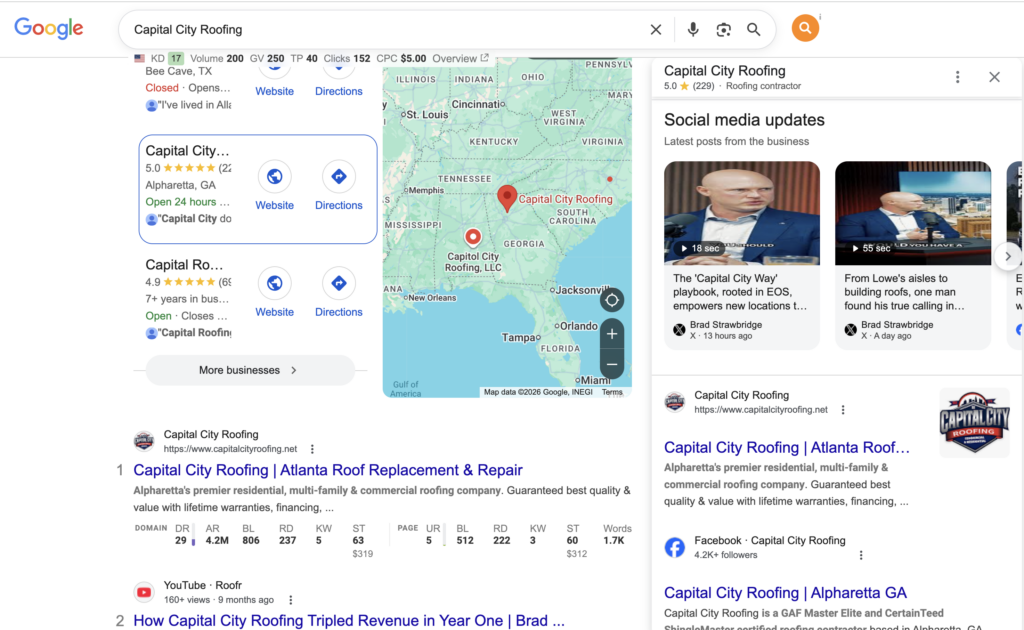Open How Capital City Roofing Tripled Revenue video
The height and width of the screenshot is (630, 1024).
click(349, 620)
